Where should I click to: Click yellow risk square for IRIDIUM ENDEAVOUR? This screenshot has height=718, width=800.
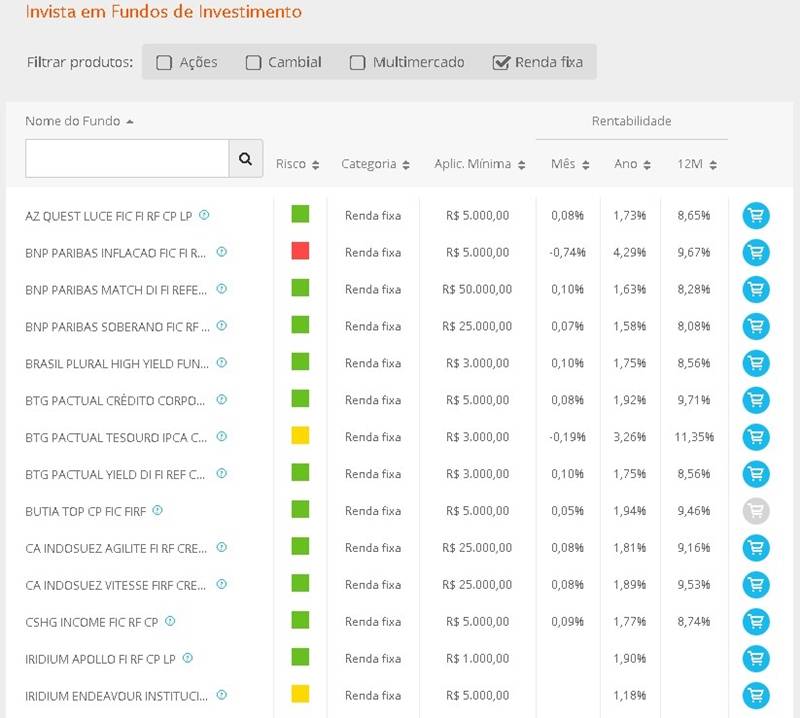pos(300,694)
